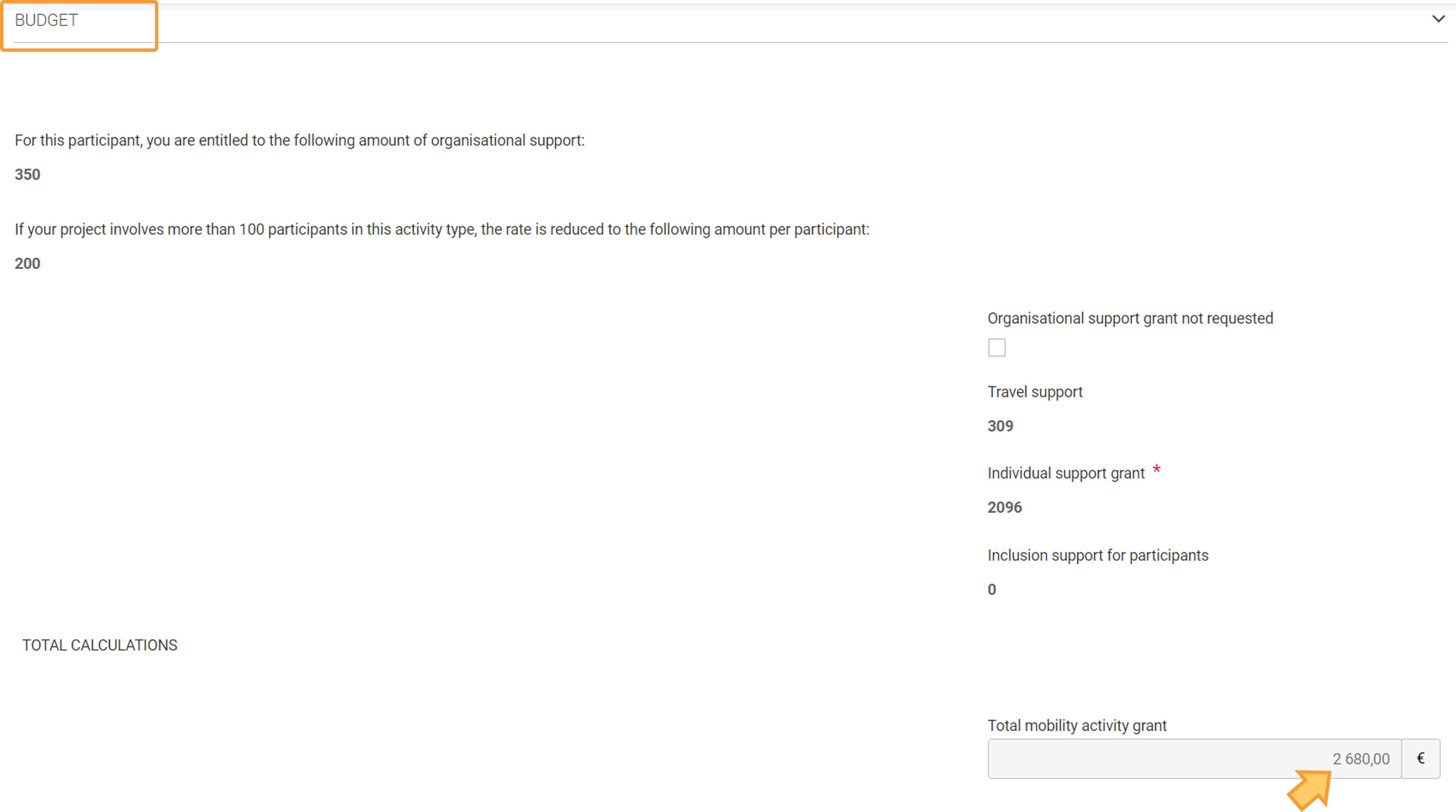Screen dimensions: 1456x812
Task: Click the Individual support grant label
Action: (x=1065, y=473)
